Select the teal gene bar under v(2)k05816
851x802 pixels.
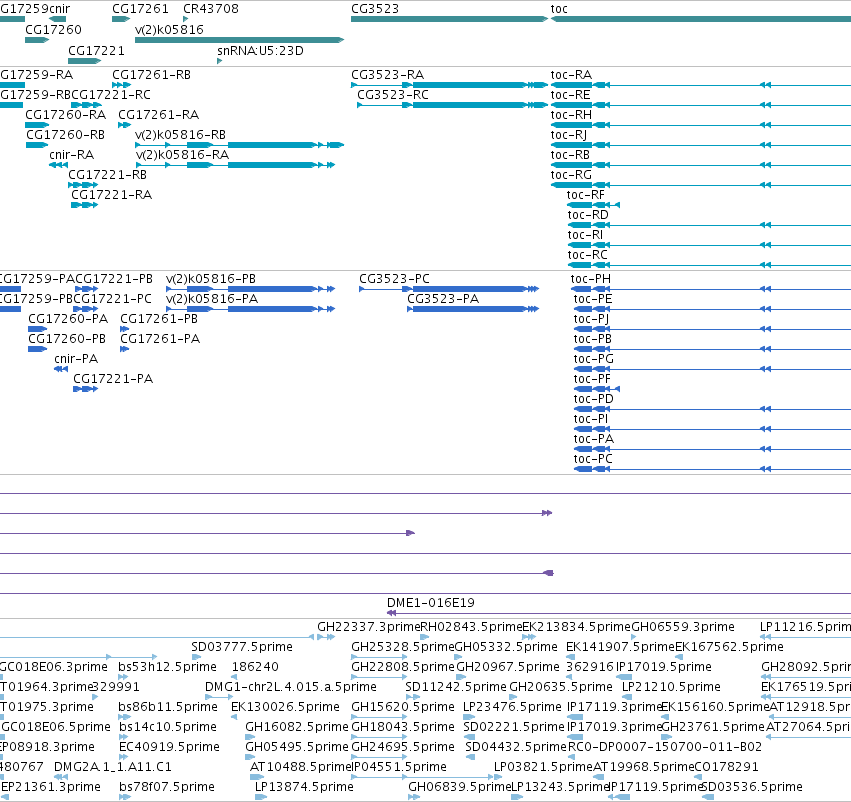(239, 40)
